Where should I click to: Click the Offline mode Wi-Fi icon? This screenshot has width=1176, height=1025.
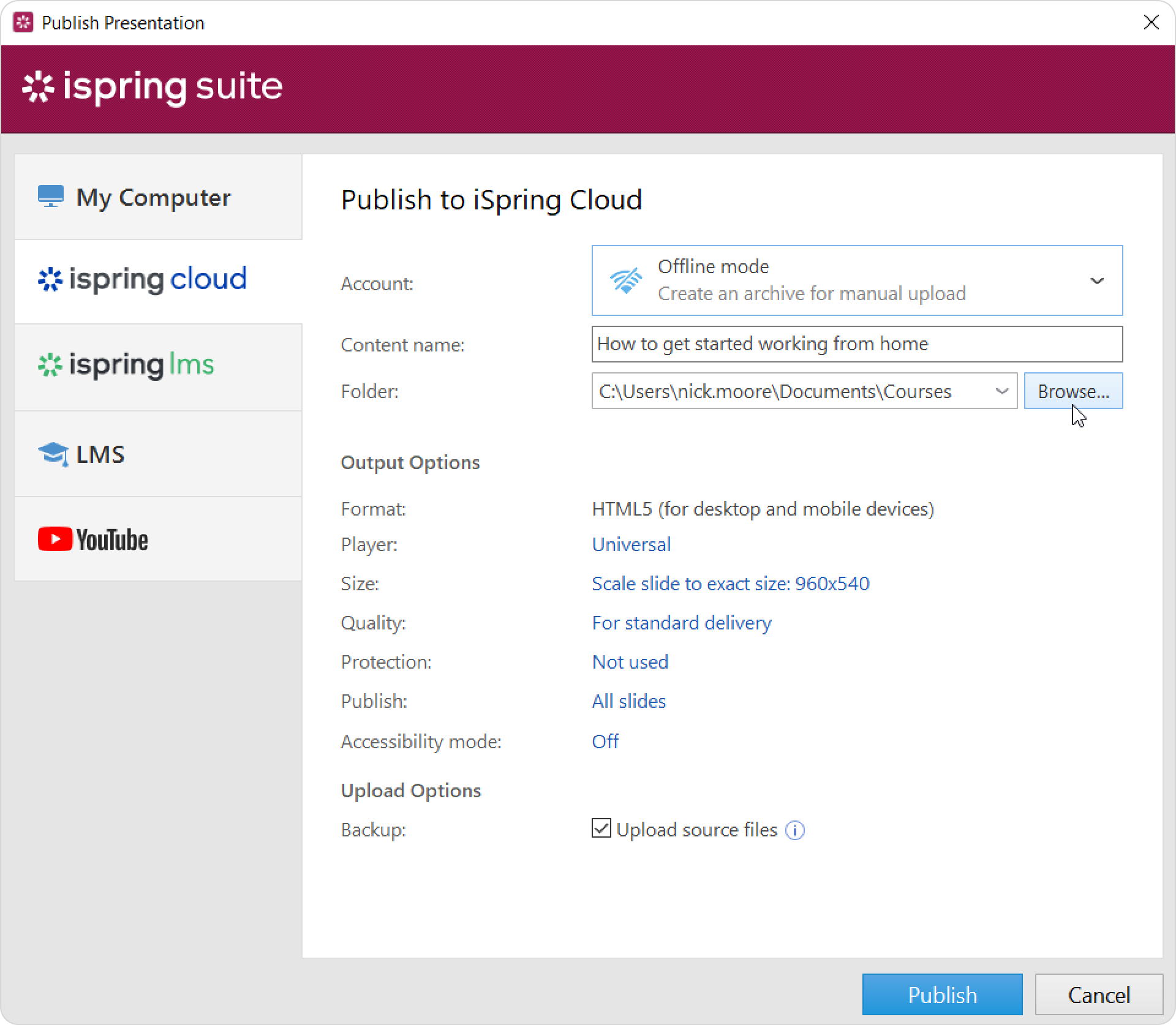[625, 280]
